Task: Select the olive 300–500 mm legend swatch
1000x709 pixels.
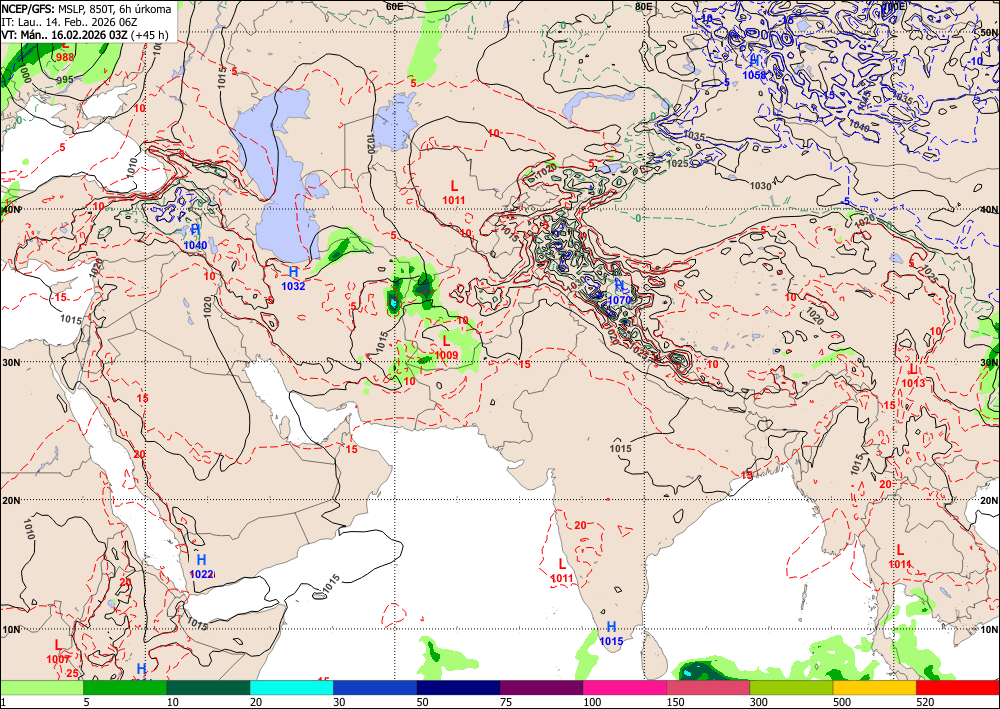Action: click(x=791, y=688)
